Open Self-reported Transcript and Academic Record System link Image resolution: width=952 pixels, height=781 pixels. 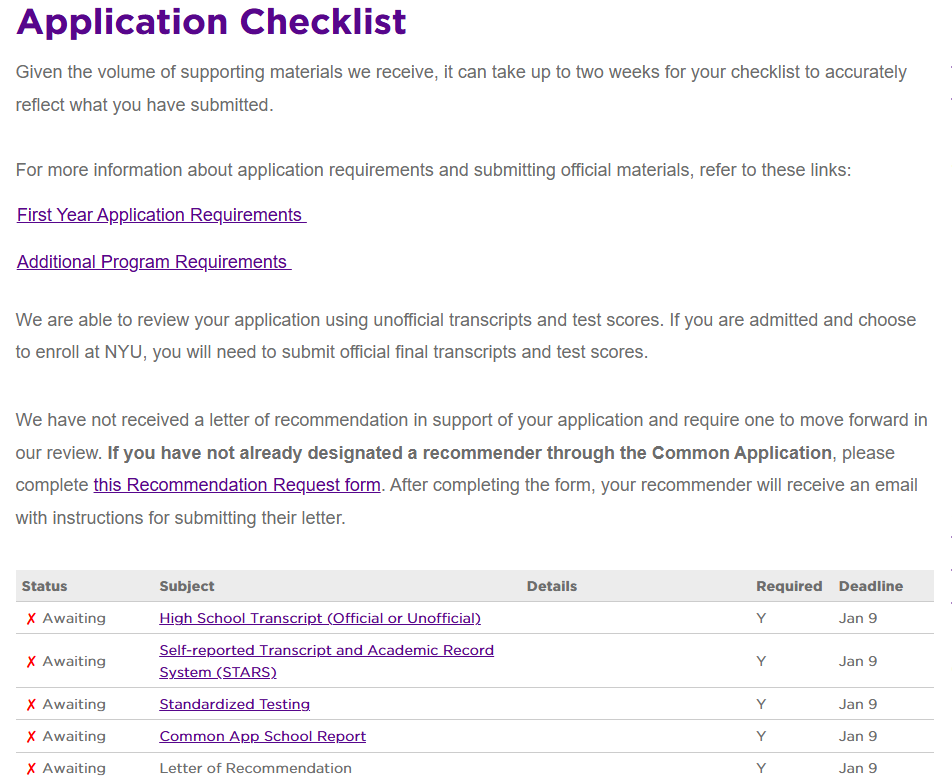tap(326, 651)
